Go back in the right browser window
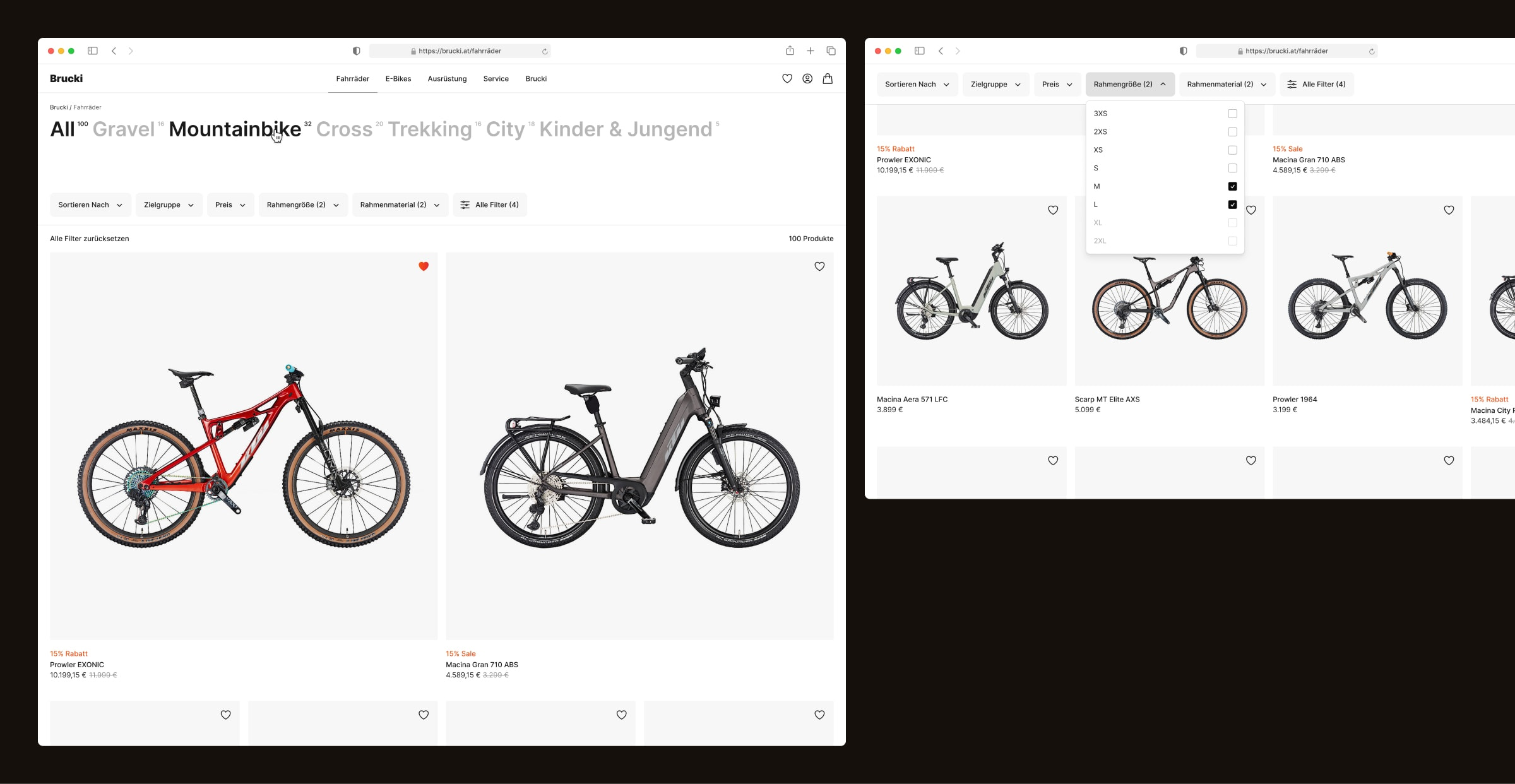This screenshot has height=784, width=1515. tap(941, 50)
